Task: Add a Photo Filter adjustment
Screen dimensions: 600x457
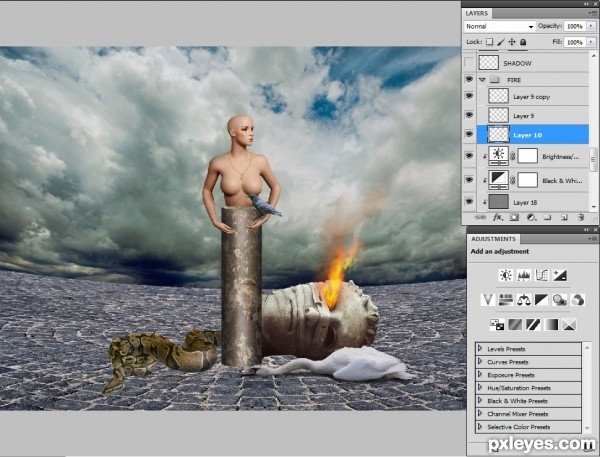Action: (559, 300)
